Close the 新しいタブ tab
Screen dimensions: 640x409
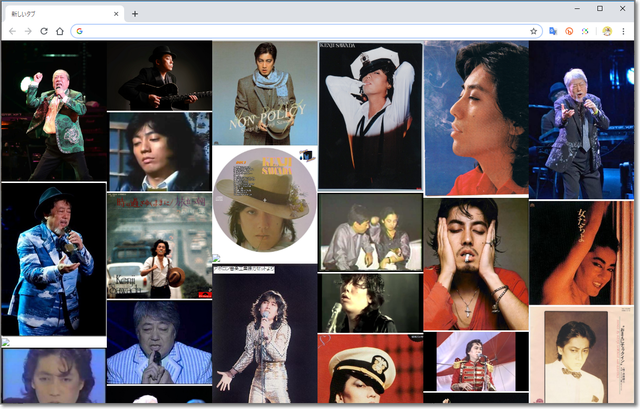coord(116,13)
